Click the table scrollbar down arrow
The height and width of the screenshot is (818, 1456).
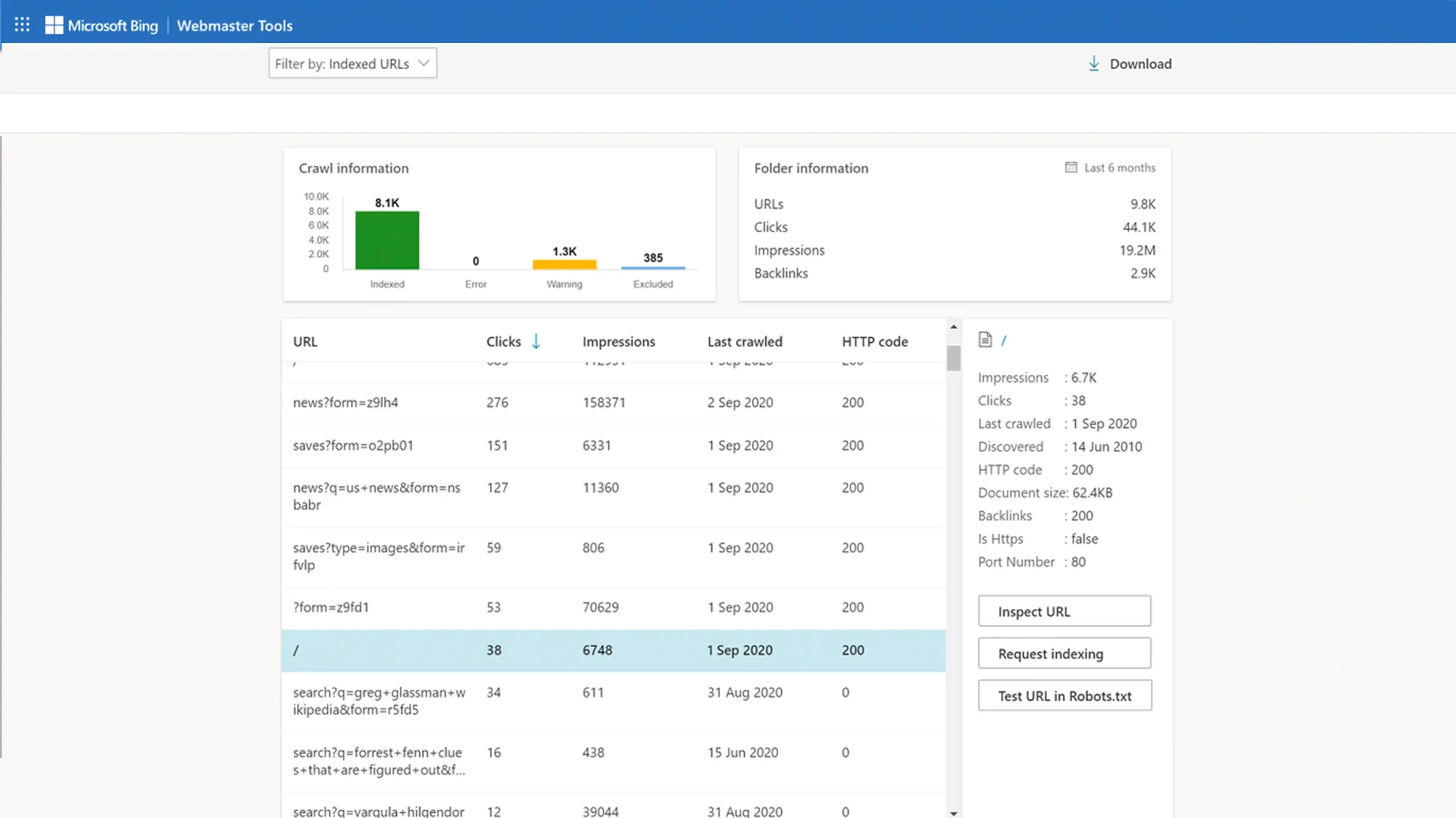954,813
